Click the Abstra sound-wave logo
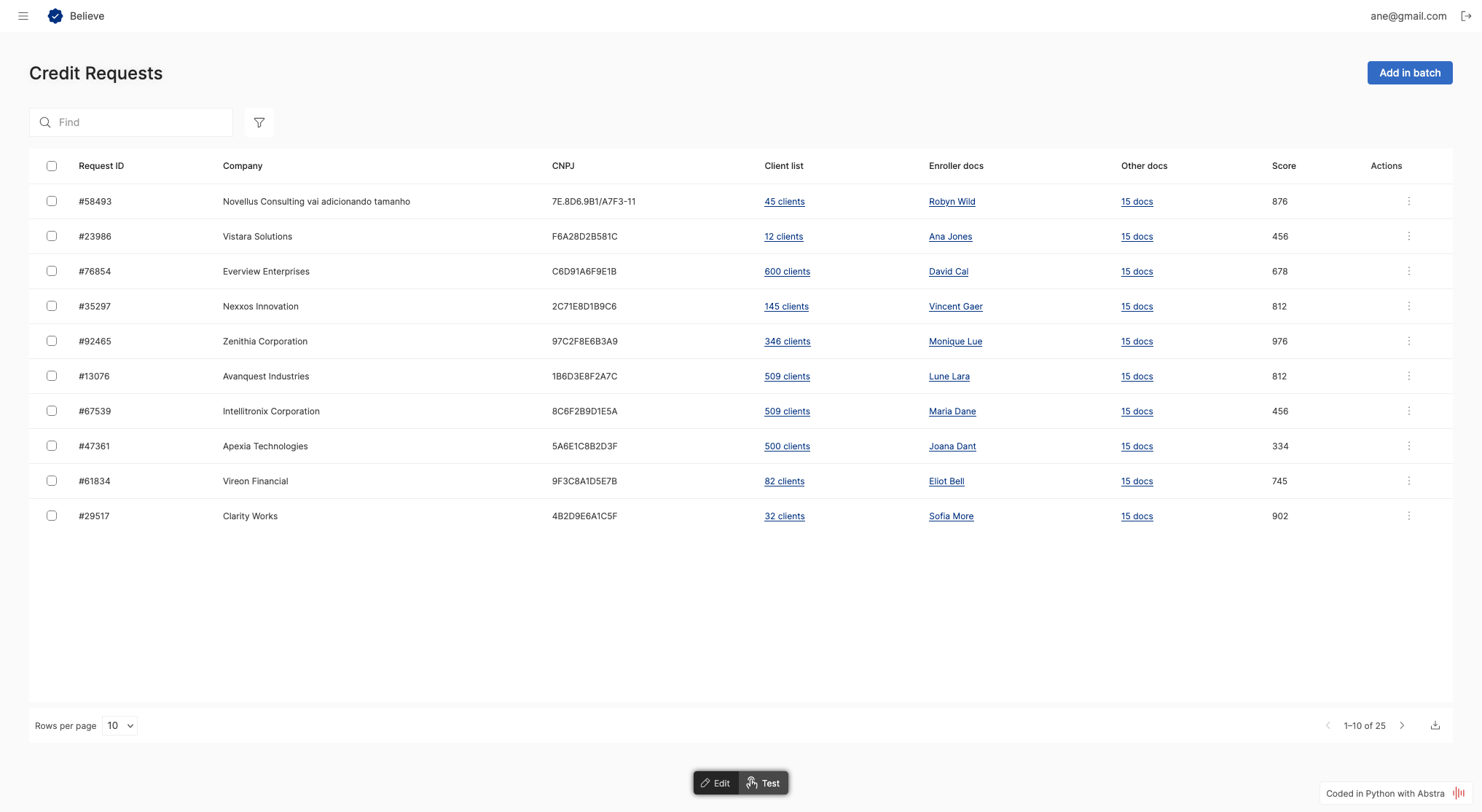 1459,793
